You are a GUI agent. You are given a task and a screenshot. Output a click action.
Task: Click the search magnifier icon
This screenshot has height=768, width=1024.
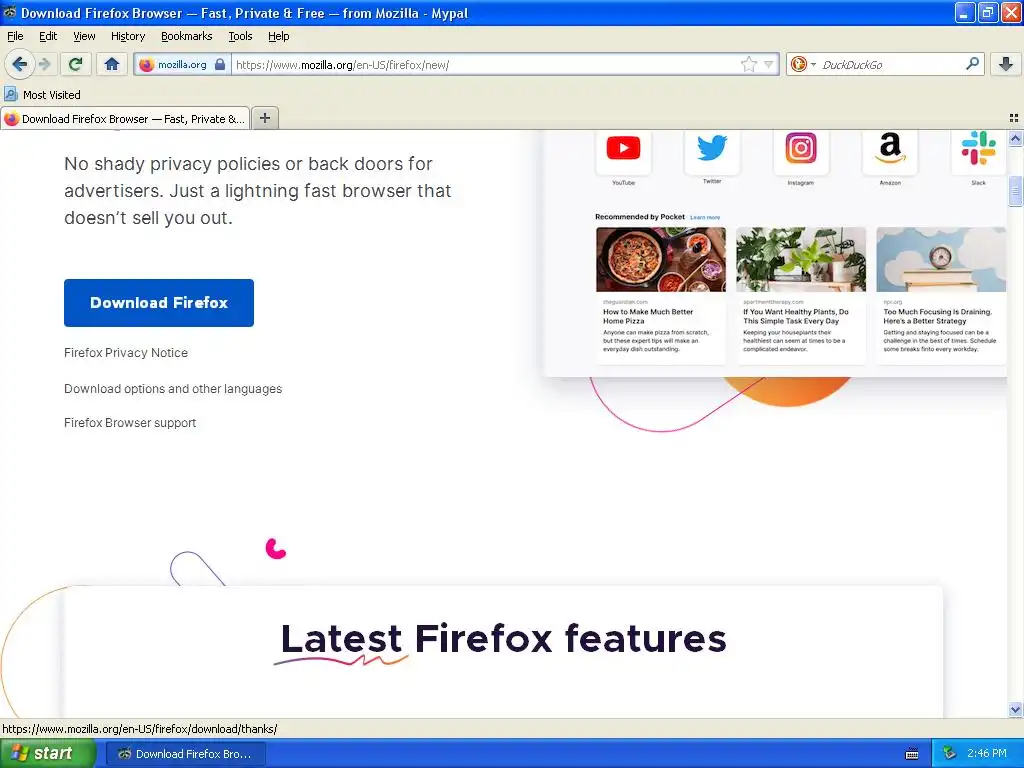click(972, 64)
